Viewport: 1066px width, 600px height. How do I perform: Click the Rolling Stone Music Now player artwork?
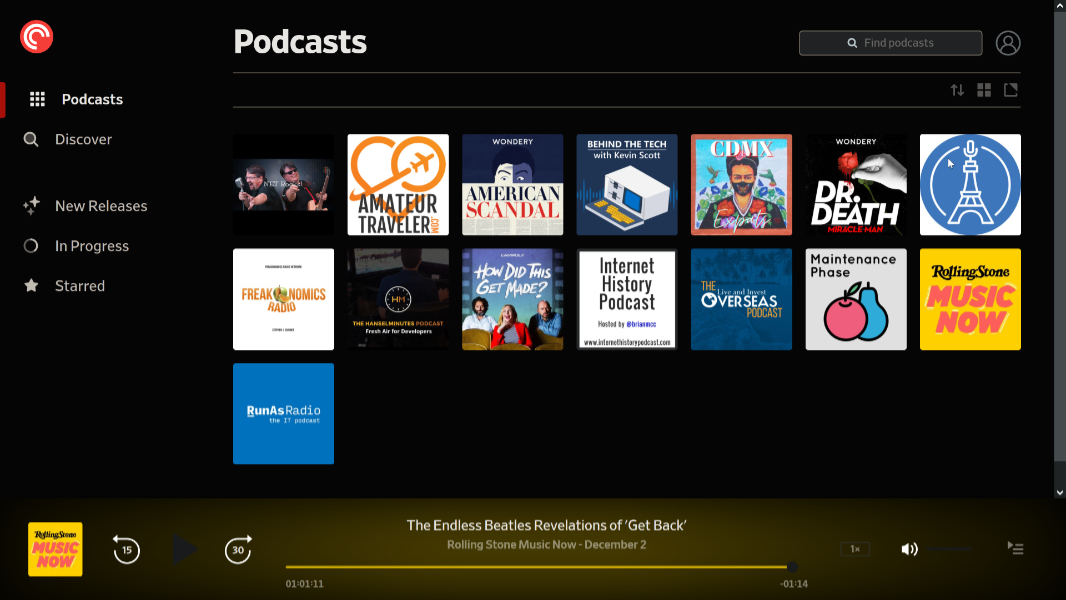coord(55,549)
